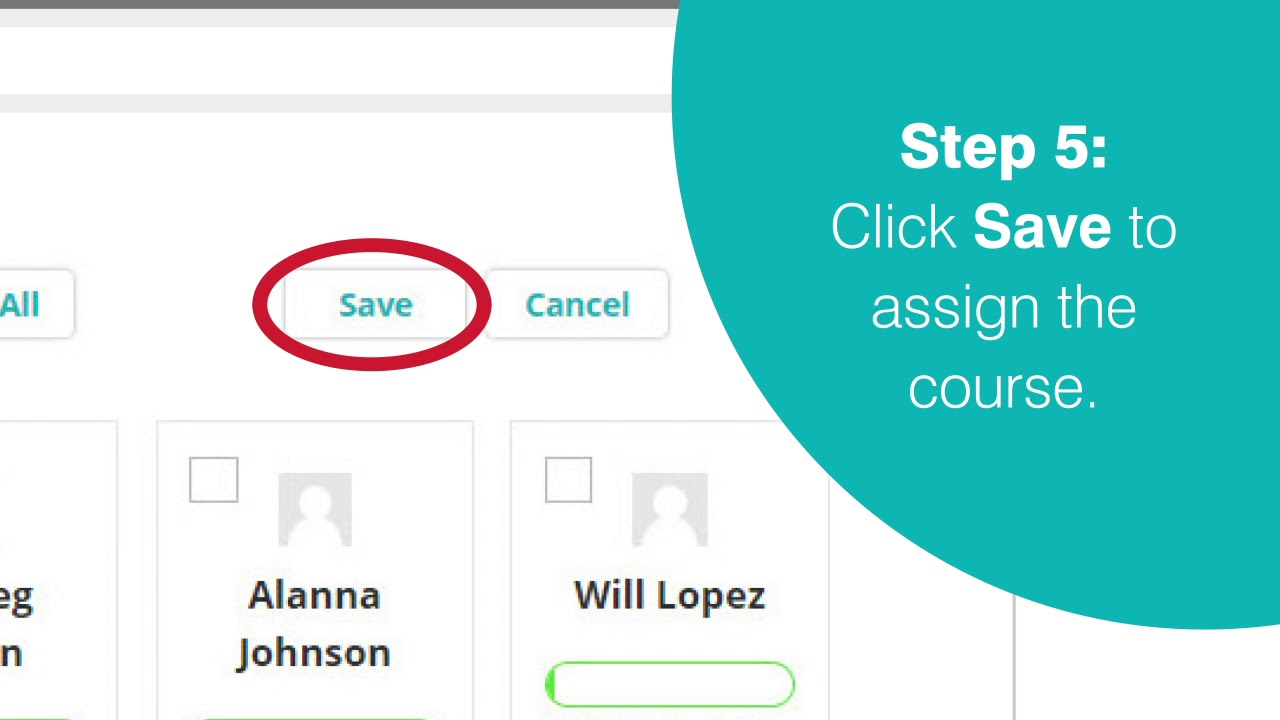Click Will Lopez's profile avatar icon
1280x720 pixels.
click(669, 510)
